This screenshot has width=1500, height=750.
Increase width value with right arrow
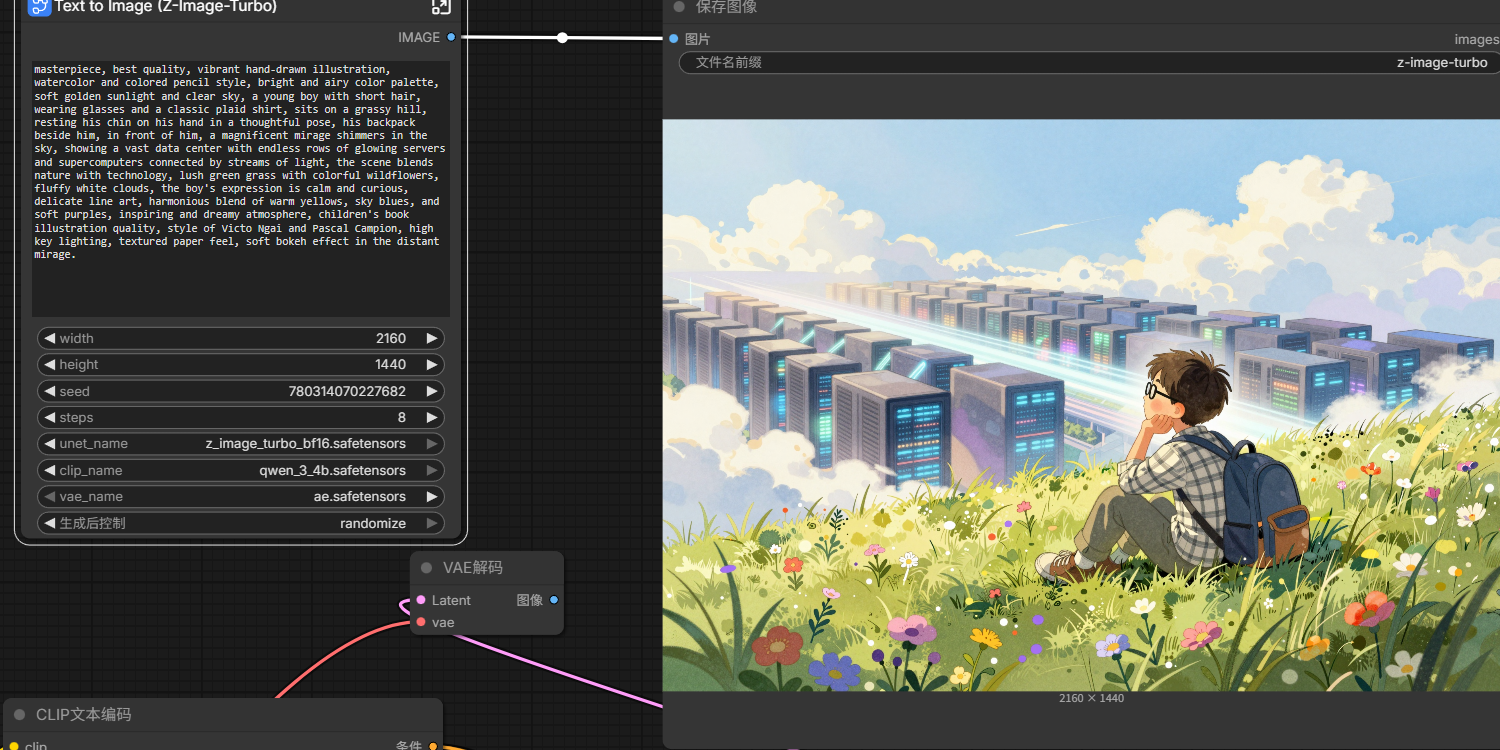click(x=432, y=338)
